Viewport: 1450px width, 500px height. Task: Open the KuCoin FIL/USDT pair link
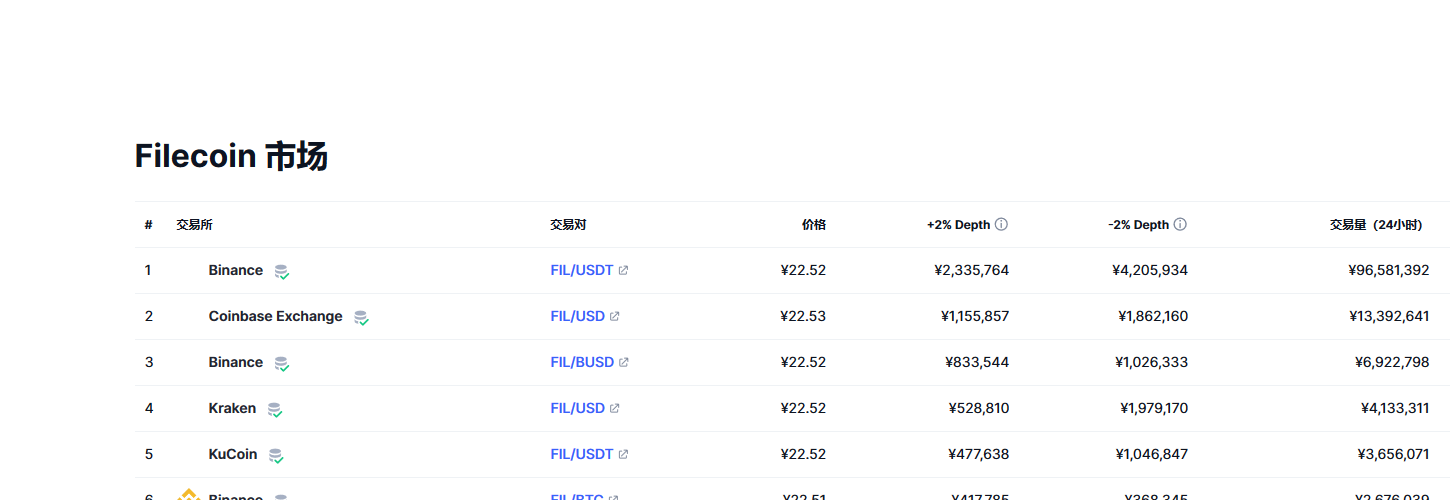[x=582, y=454]
